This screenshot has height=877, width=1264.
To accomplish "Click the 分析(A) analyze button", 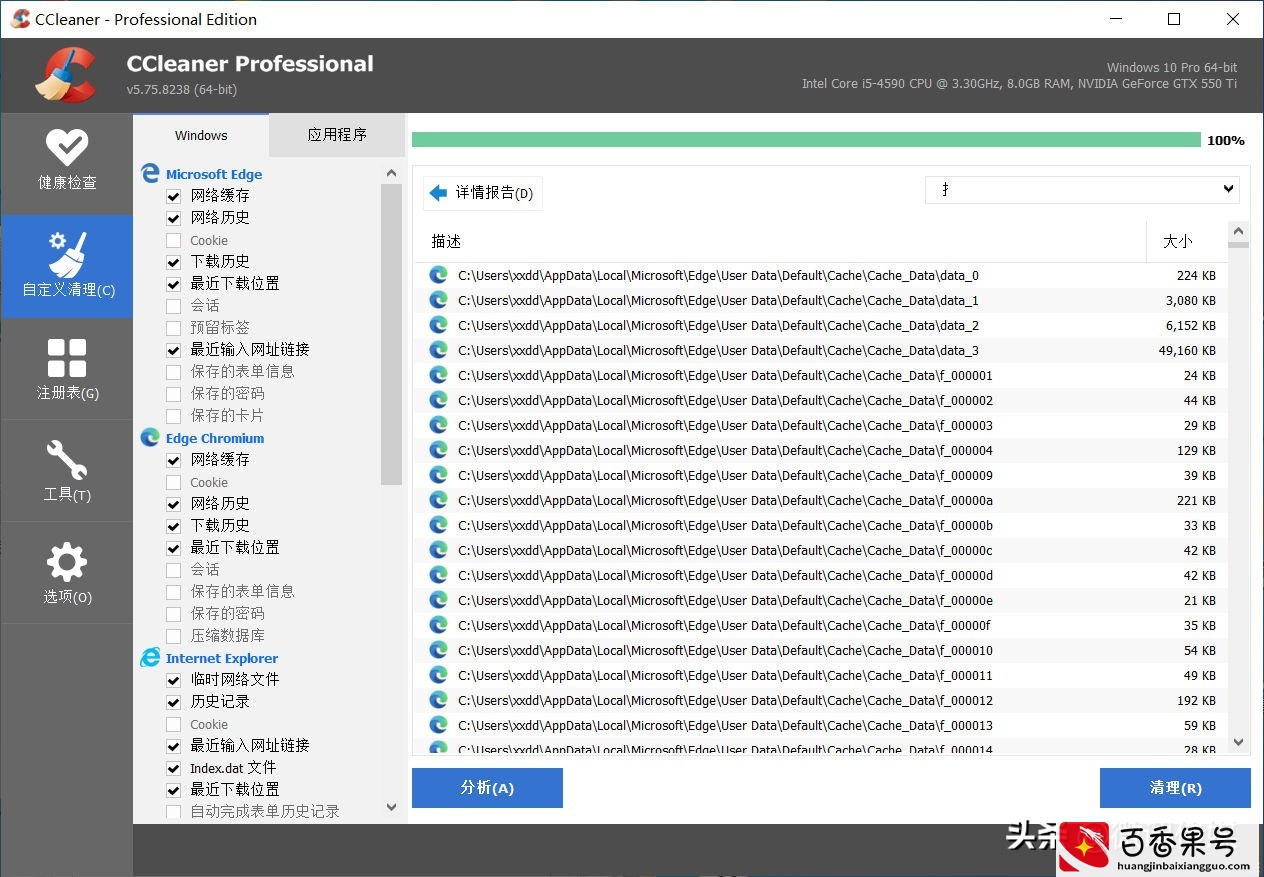I will click(x=487, y=788).
